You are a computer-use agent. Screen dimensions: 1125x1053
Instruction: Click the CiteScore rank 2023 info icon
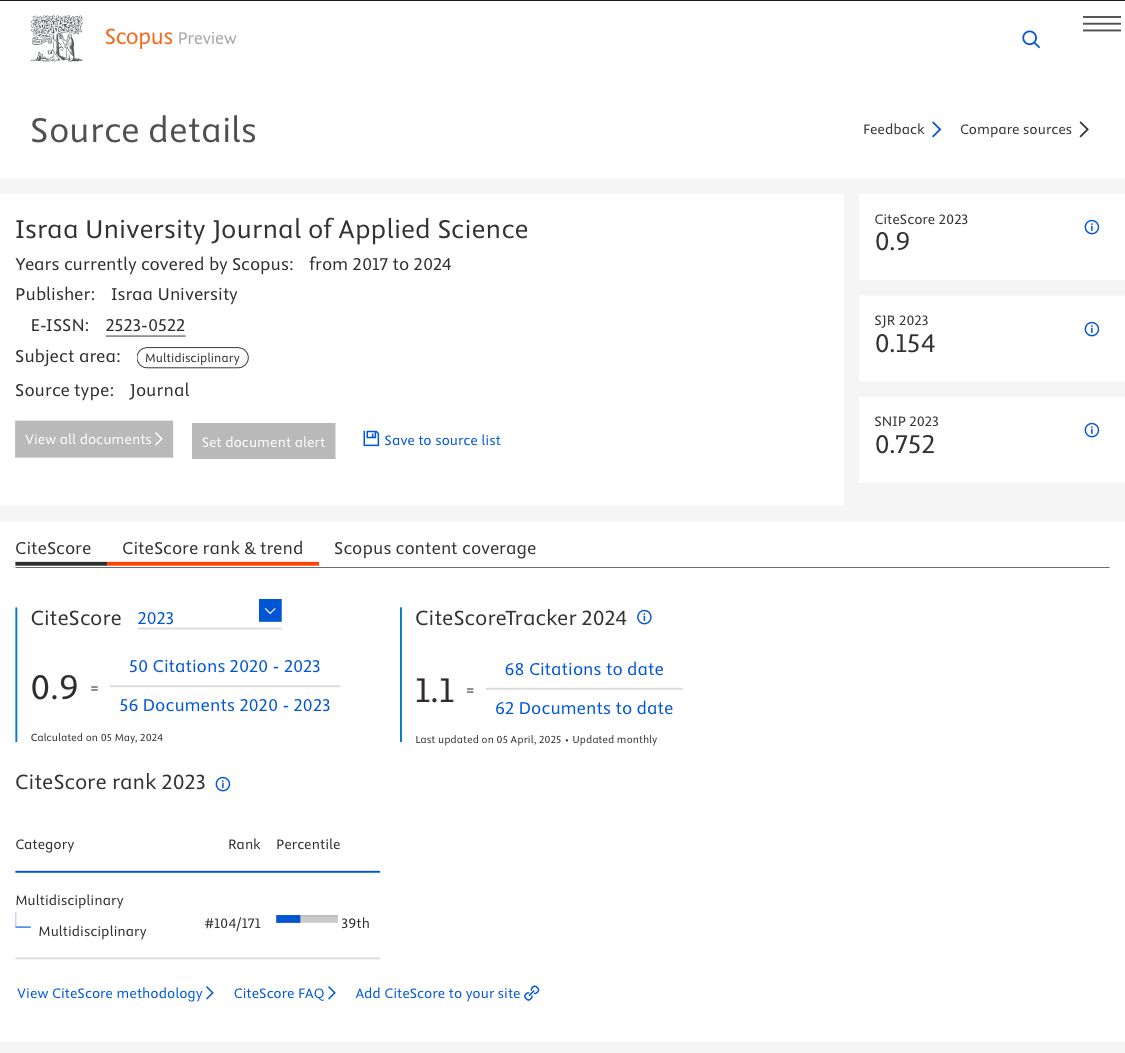223,784
